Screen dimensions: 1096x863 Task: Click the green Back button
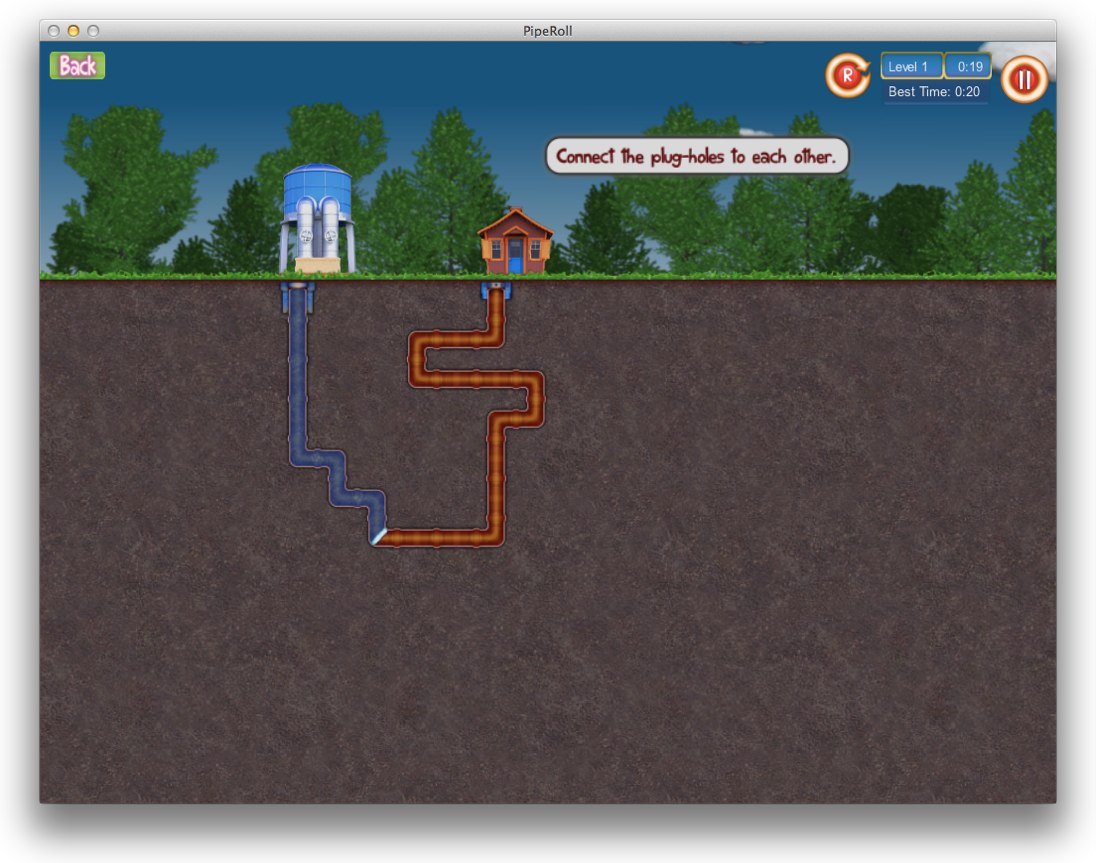(77, 66)
